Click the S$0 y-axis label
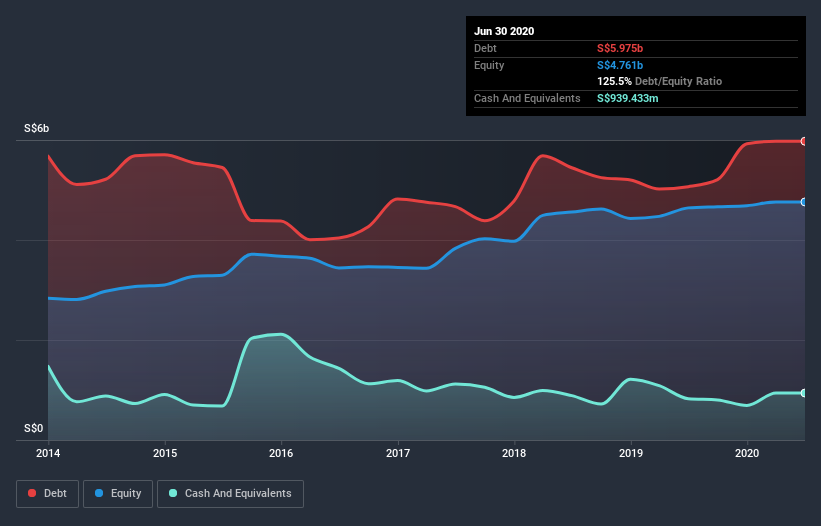The height and width of the screenshot is (526, 821). point(34,428)
